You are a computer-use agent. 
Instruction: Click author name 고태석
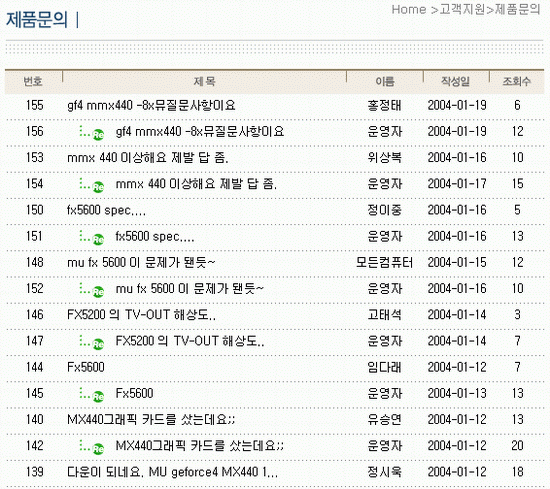pyautogui.click(x=384, y=315)
